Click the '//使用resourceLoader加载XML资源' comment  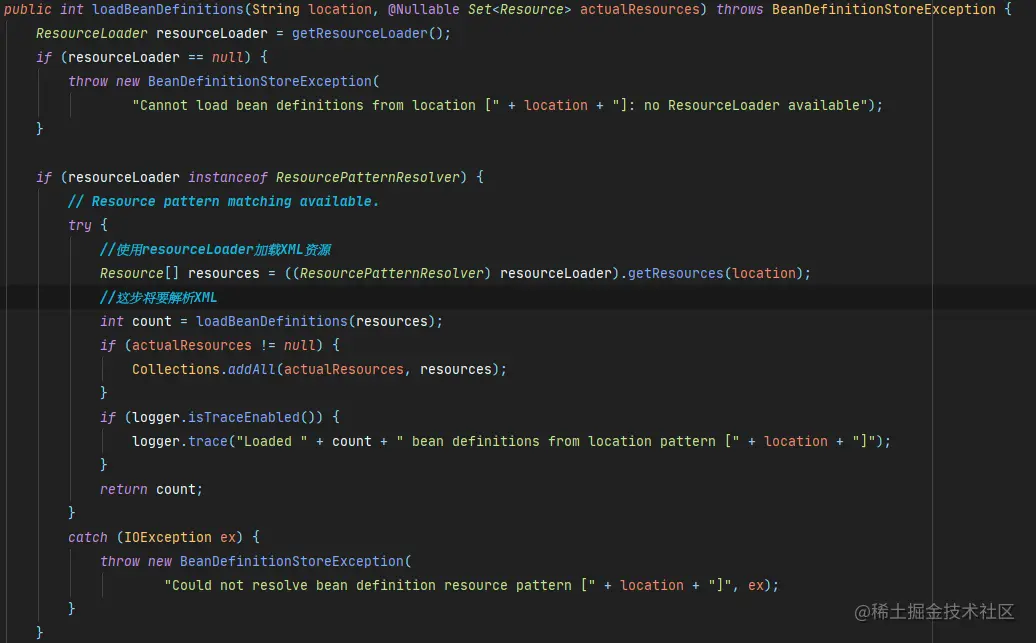click(x=215, y=249)
